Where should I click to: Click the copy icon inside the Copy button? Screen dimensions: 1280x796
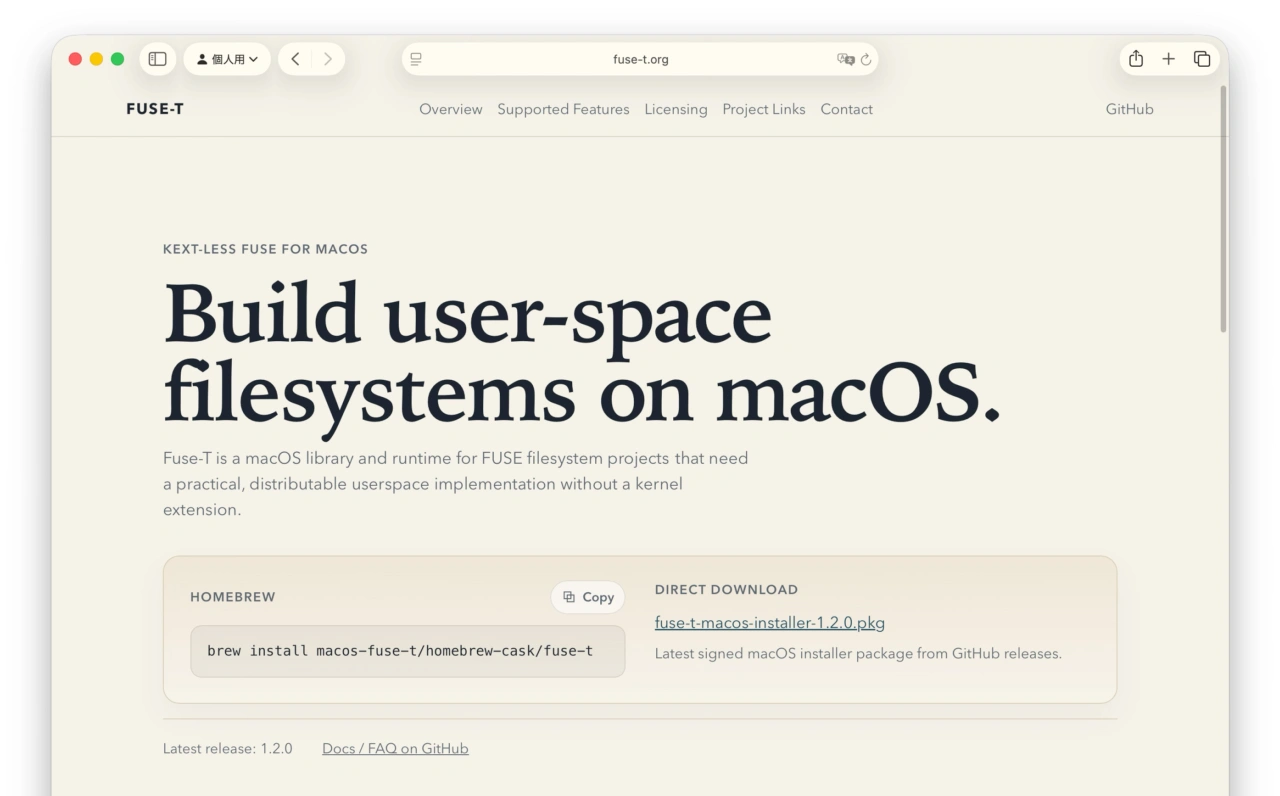click(x=570, y=597)
